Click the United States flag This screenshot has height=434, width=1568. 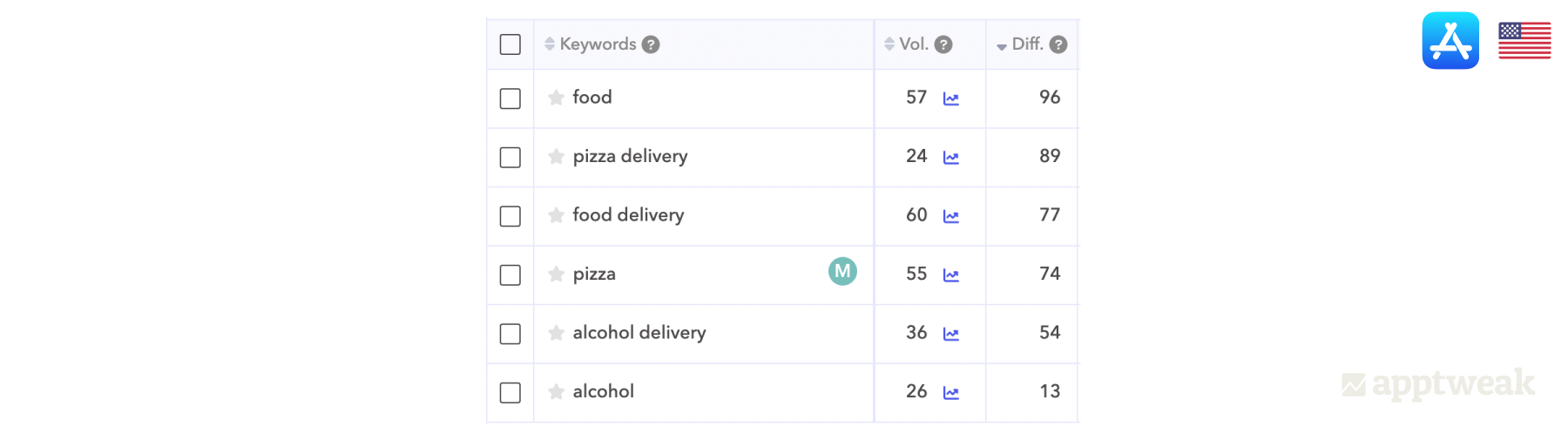1524,41
